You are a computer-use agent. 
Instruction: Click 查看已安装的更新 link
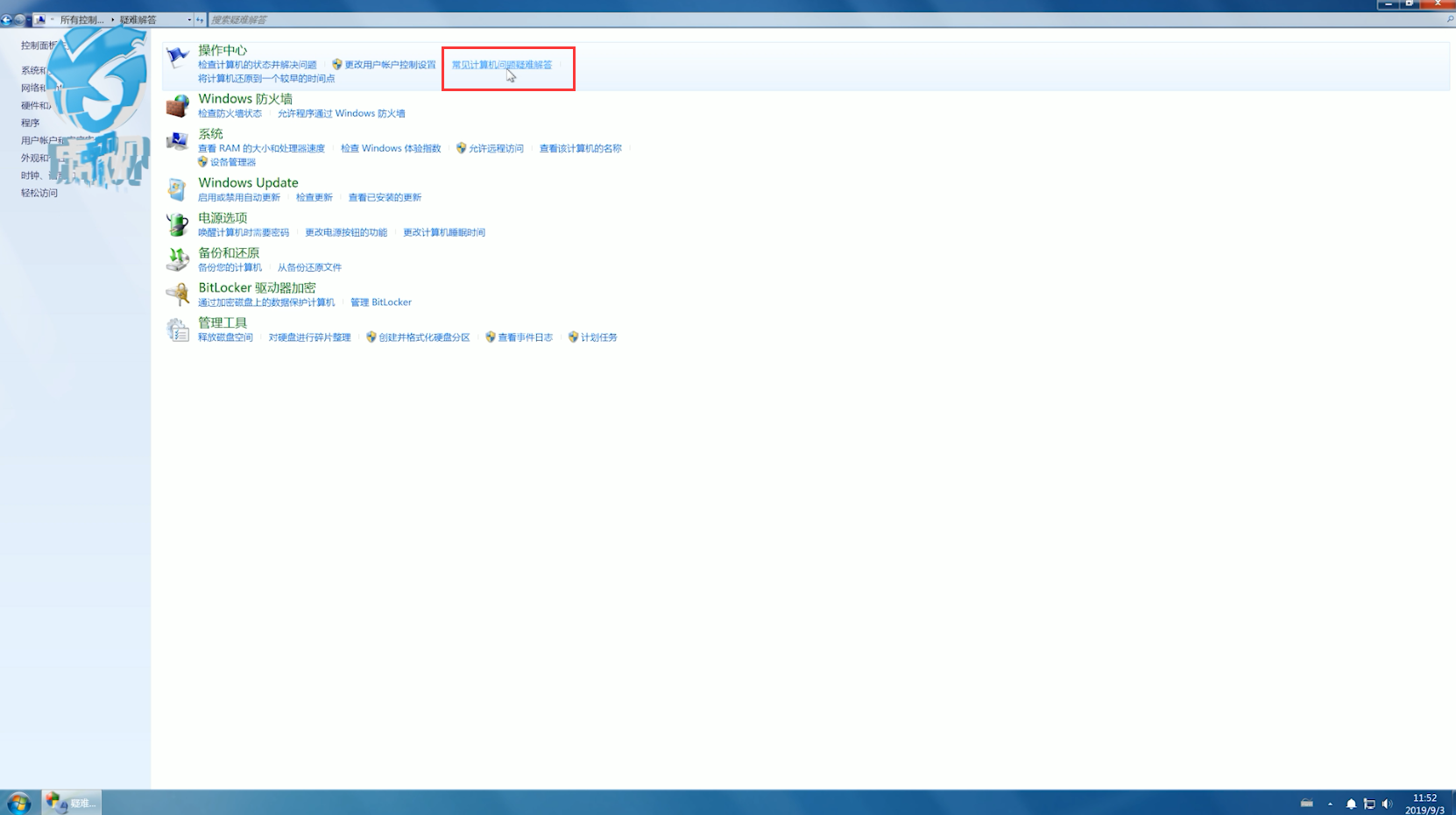pyautogui.click(x=385, y=198)
